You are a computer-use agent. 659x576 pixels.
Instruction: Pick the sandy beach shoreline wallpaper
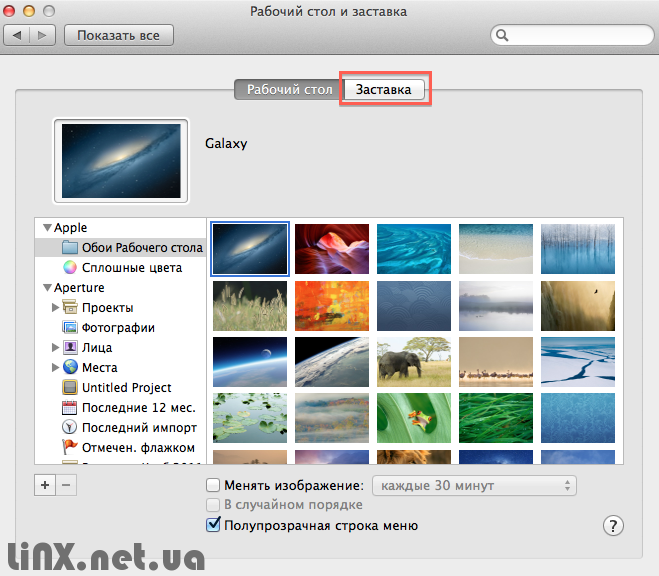(x=496, y=249)
